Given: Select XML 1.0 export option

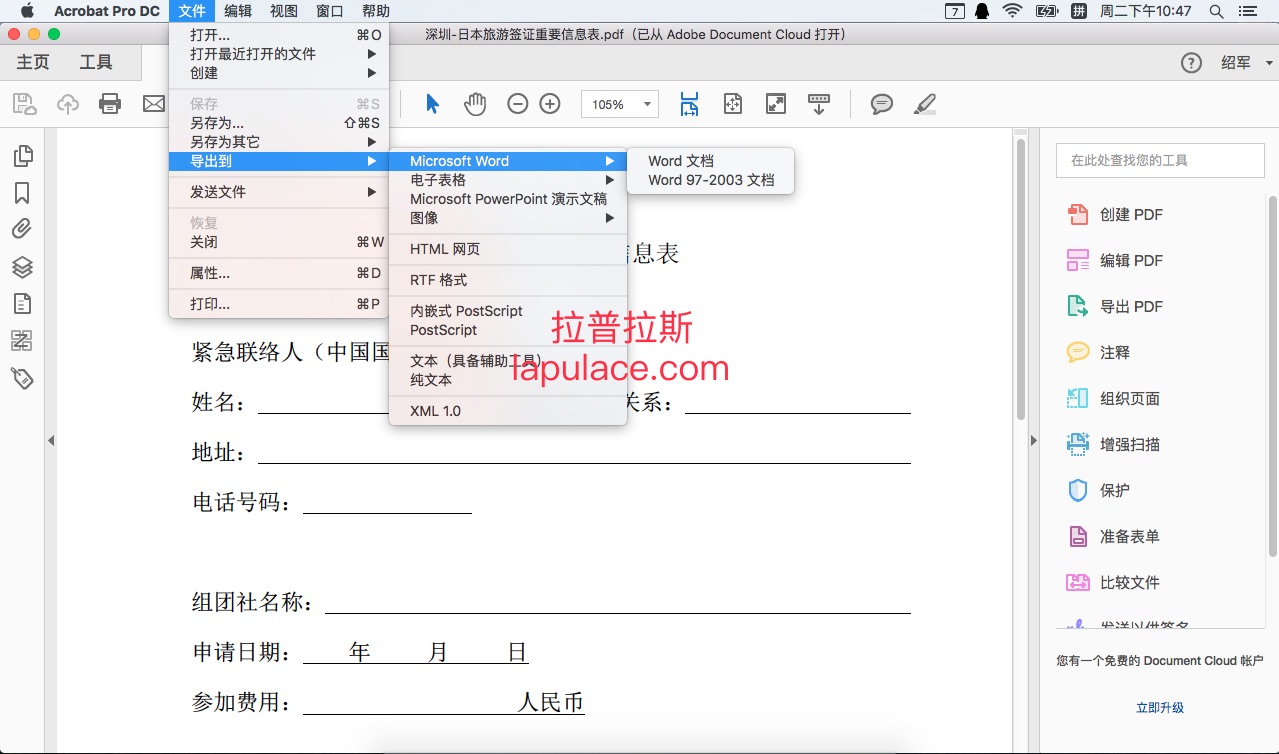Looking at the screenshot, I should (508, 411).
